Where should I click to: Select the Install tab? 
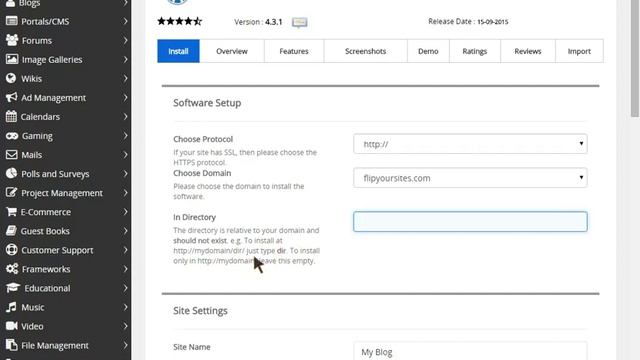178,51
